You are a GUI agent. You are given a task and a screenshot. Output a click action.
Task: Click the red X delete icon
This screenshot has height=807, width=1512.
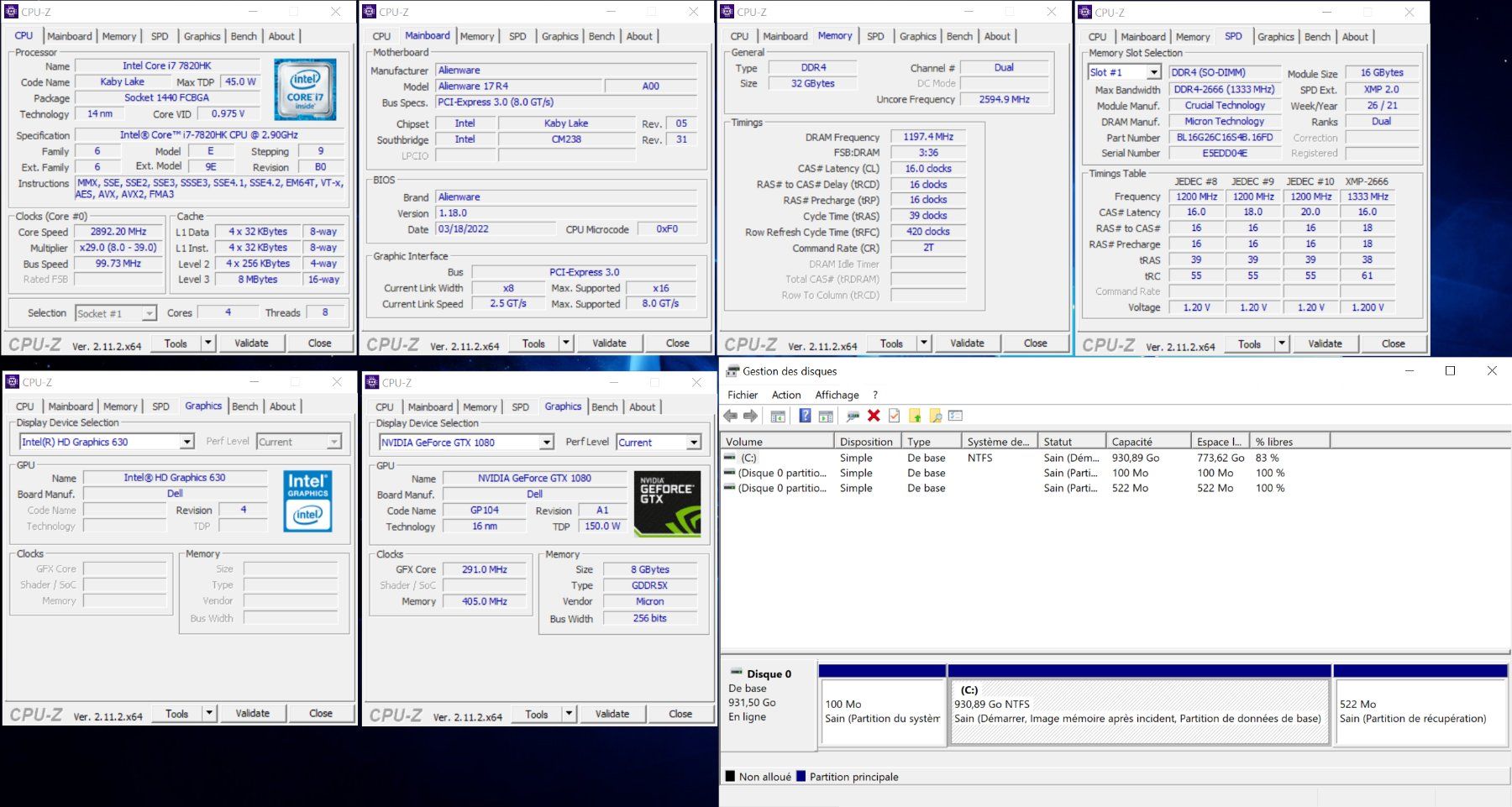point(874,416)
